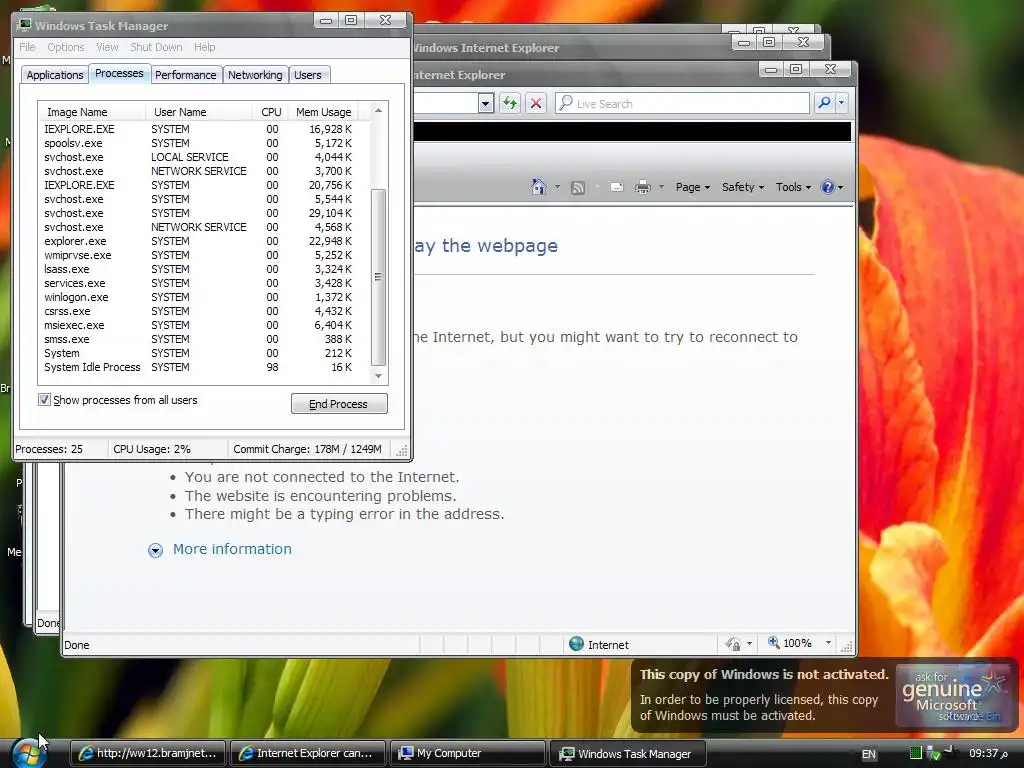This screenshot has width=1024, height=768.
Task: Click the blue Help icon in IE toolbar
Action: (827, 187)
